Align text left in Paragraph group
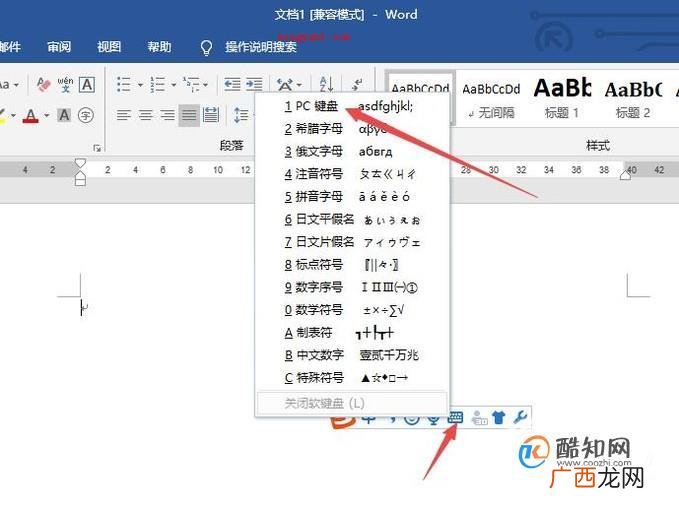Viewport: 679px width, 506px height. click(124, 115)
